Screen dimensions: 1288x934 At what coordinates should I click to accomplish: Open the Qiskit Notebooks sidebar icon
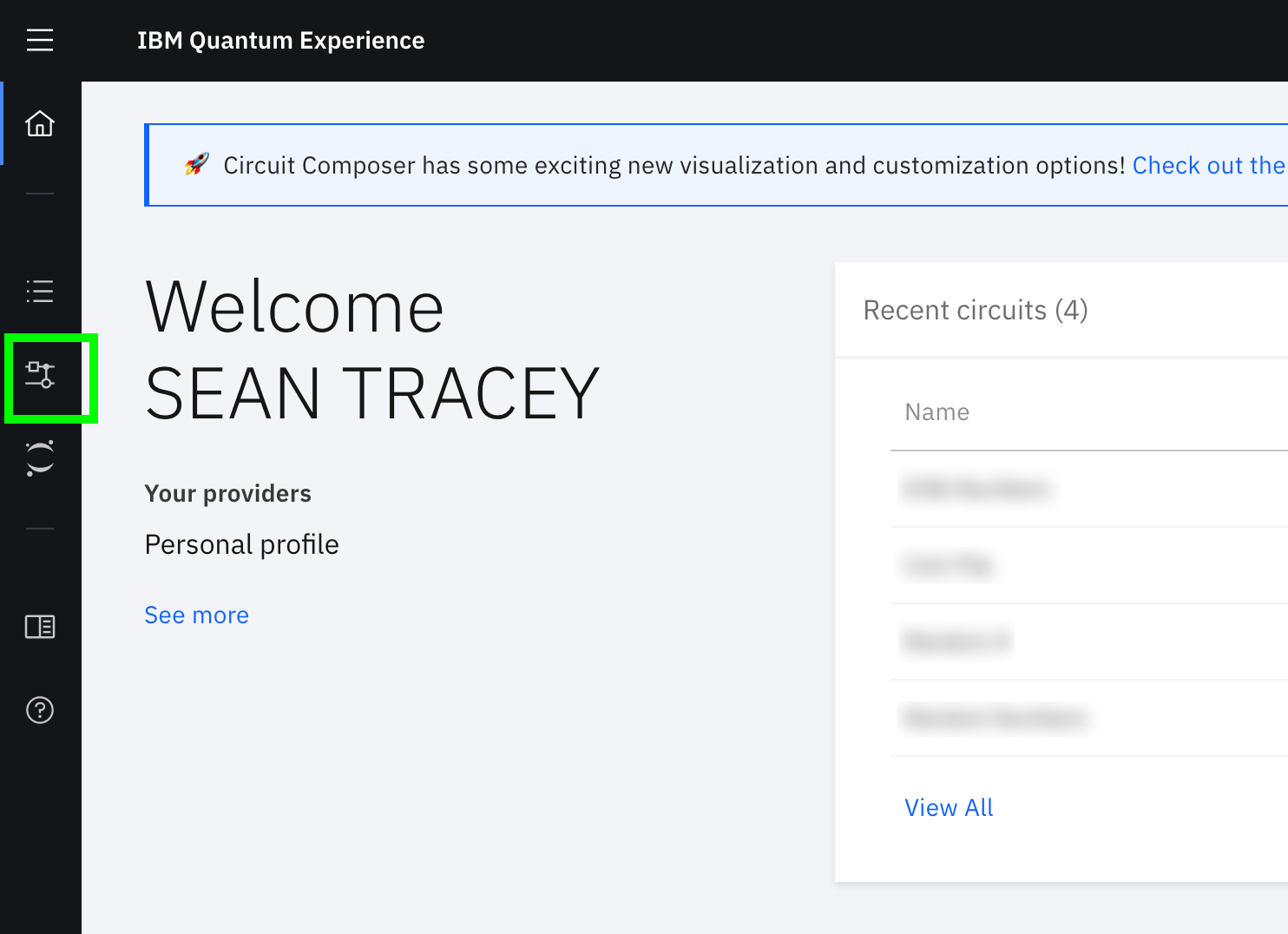tap(40, 458)
